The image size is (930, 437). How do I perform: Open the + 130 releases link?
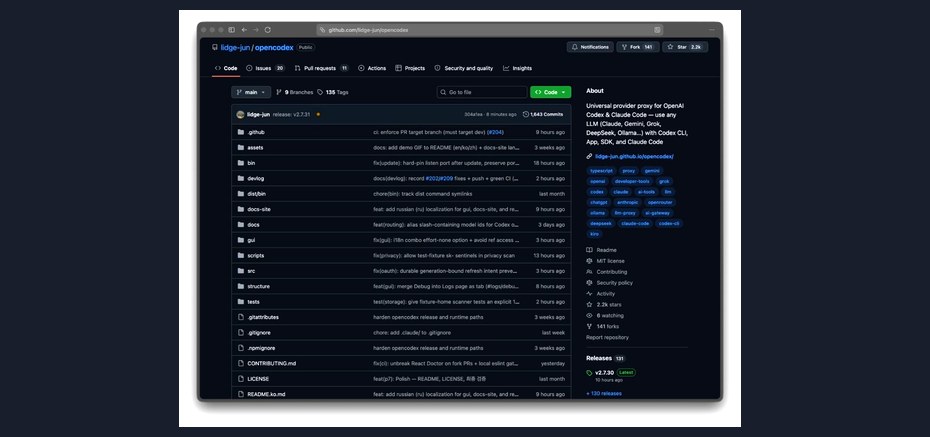point(604,393)
